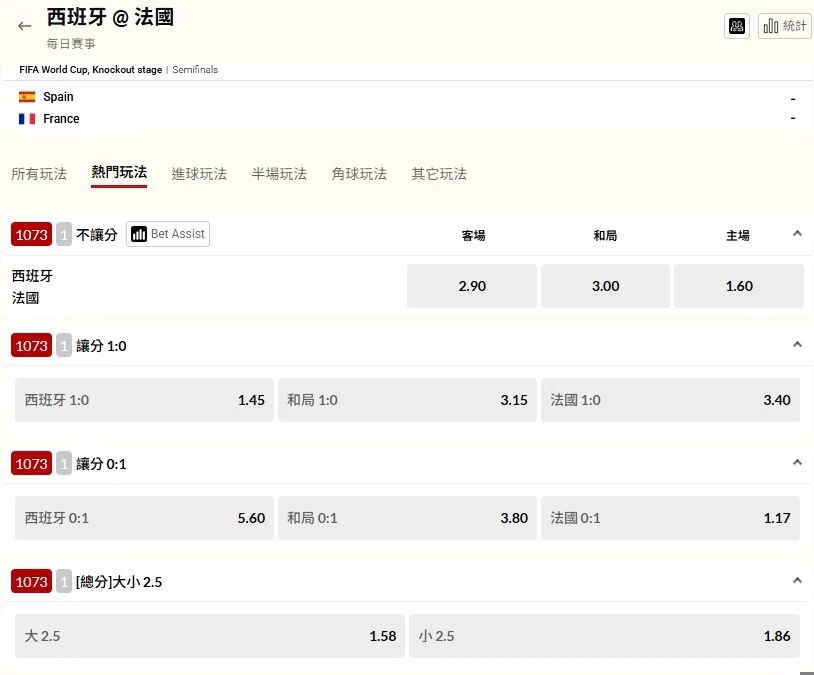Choose 大 2.5 at 1.58
Viewport: 814px width, 675px height.
click(210, 636)
